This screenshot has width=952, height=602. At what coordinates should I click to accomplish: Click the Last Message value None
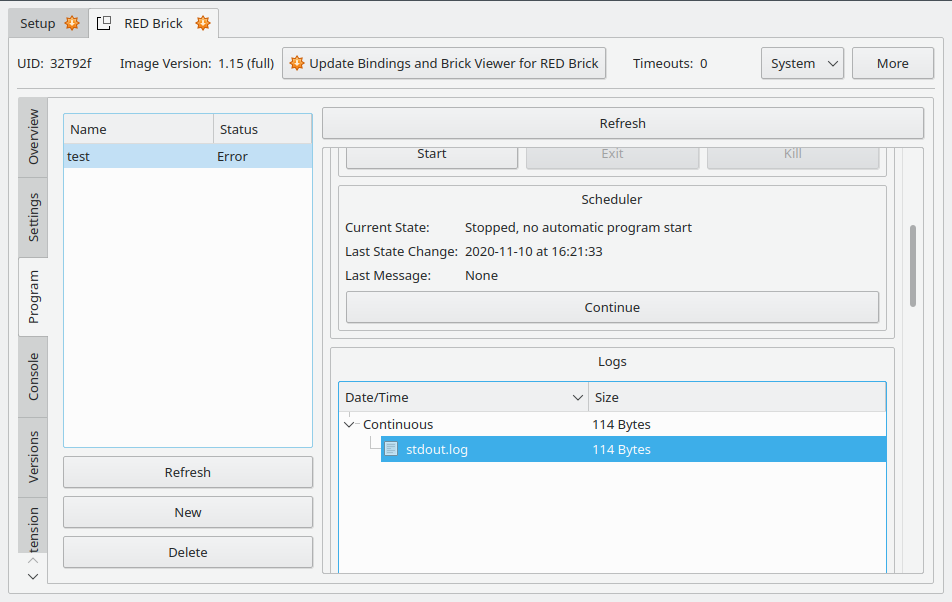pos(481,276)
